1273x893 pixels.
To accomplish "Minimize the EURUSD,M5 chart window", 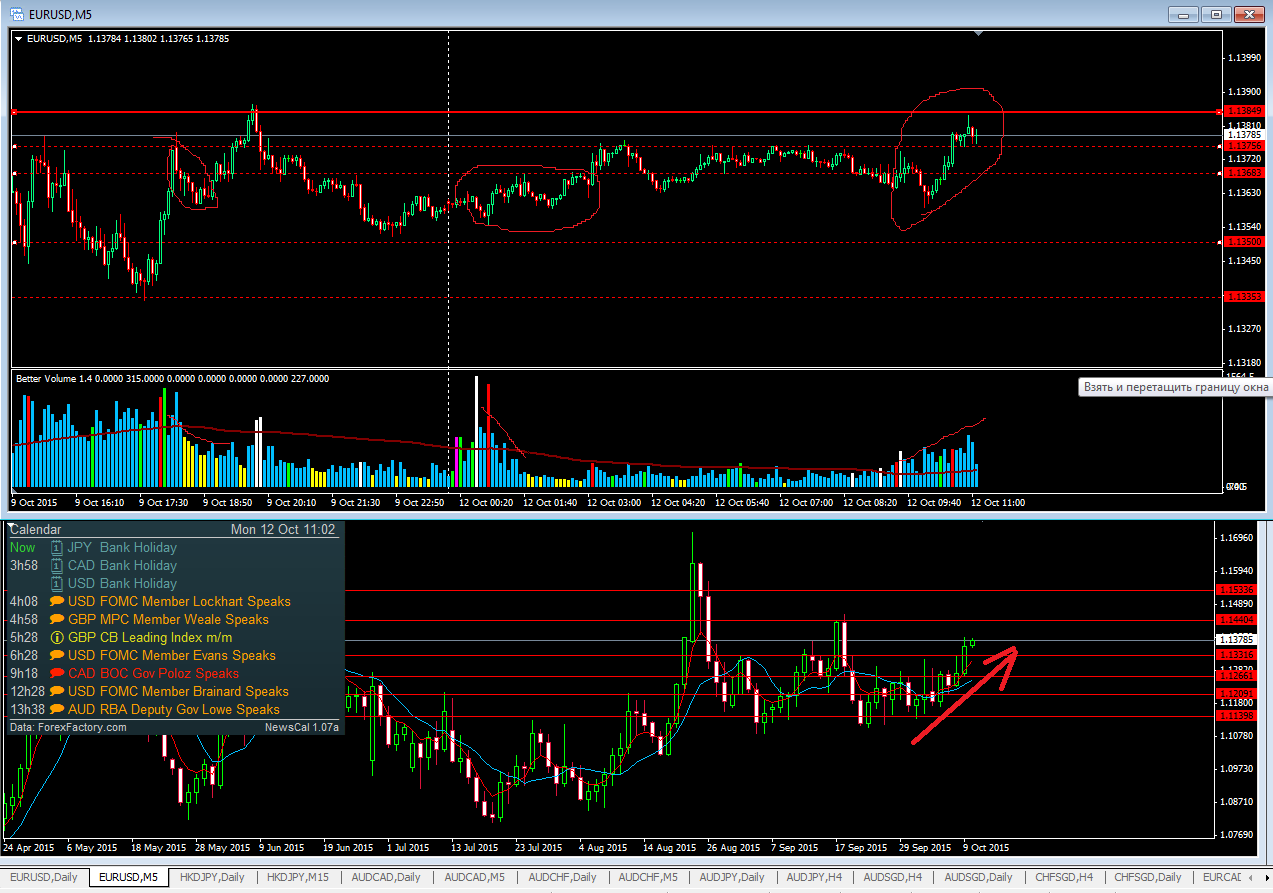I will 1183,14.
